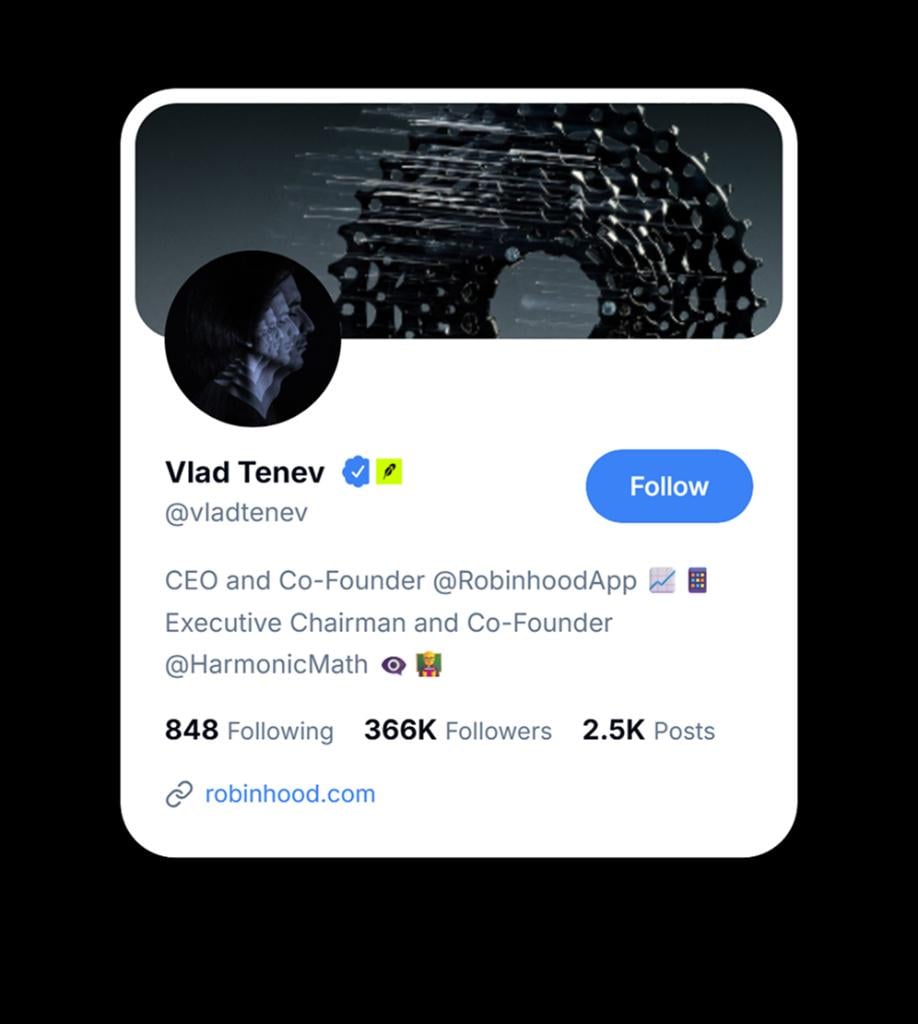Screen dimensions: 918x1024
Task: Click the "CEO and Co-Founder" bio text
Action: click(294, 581)
